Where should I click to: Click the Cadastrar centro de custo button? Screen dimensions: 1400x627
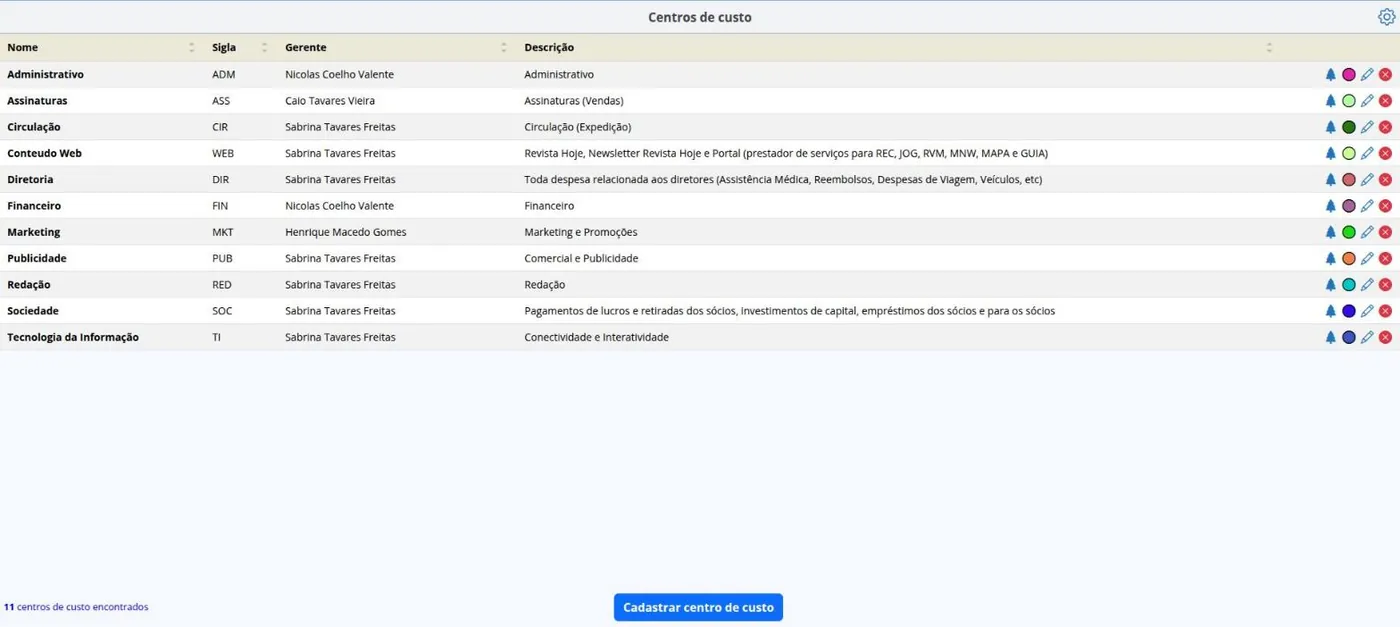pos(698,607)
